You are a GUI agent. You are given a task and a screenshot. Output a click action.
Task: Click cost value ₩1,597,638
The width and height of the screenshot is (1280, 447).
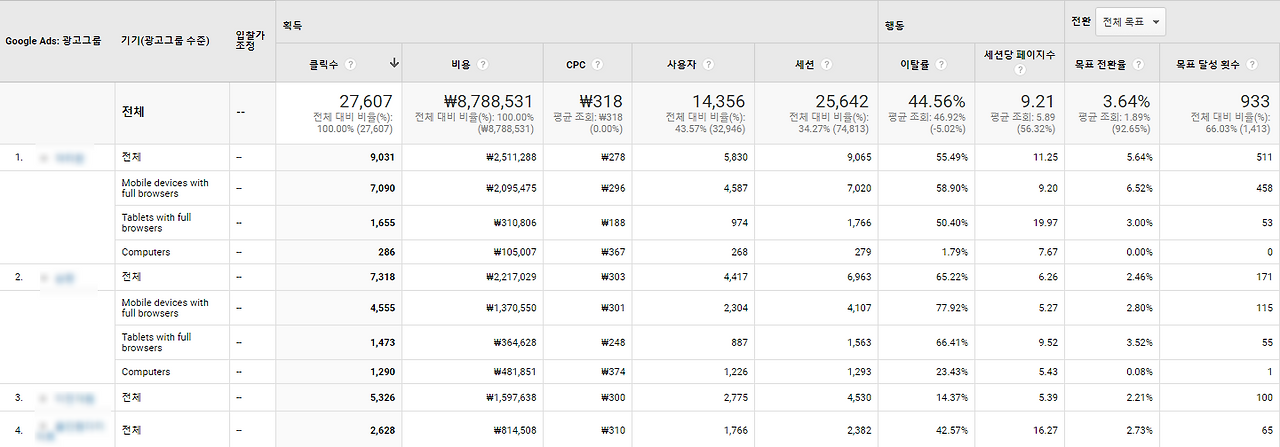tap(511, 397)
